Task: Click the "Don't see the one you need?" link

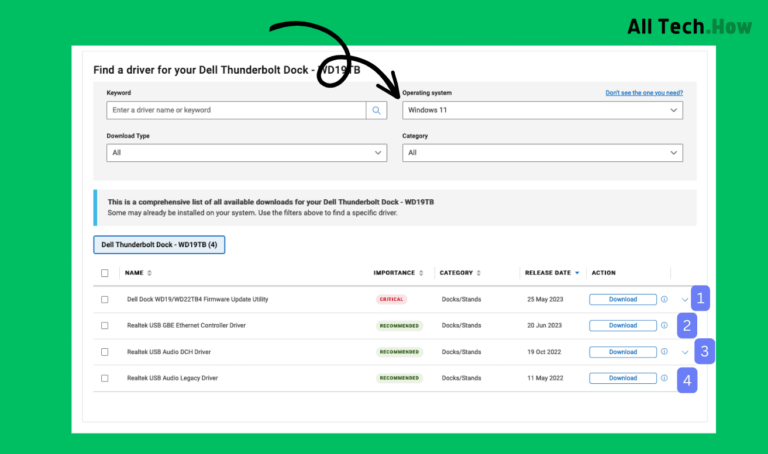Action: tap(644, 93)
